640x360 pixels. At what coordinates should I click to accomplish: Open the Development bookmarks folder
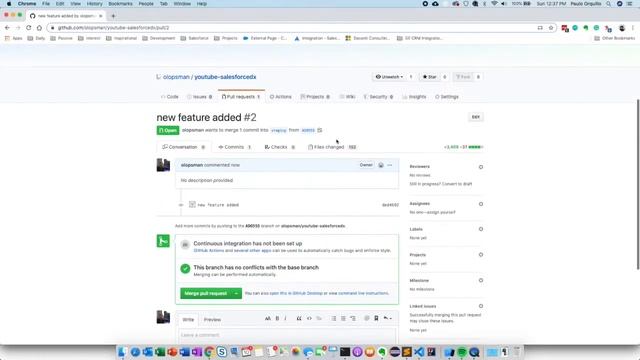pos(159,38)
